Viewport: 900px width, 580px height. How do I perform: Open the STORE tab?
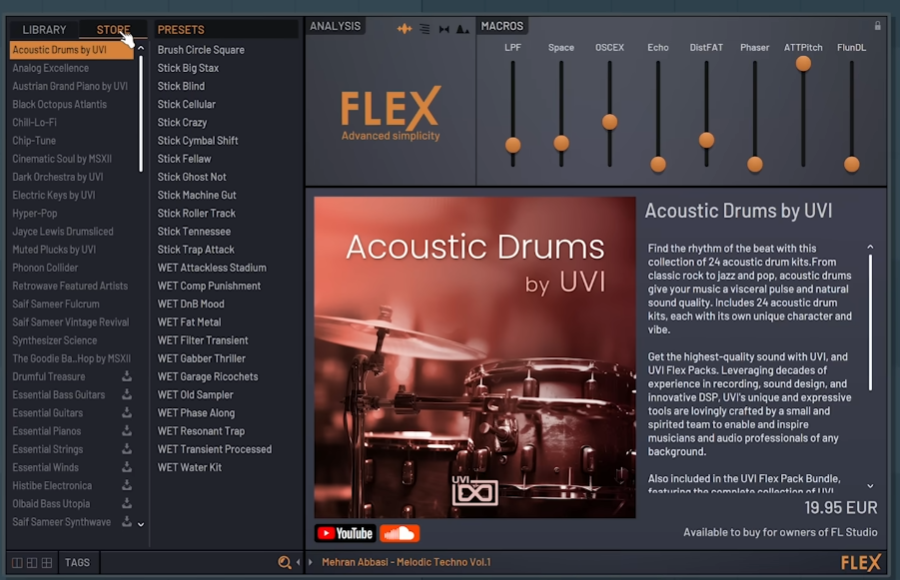[x=113, y=30]
